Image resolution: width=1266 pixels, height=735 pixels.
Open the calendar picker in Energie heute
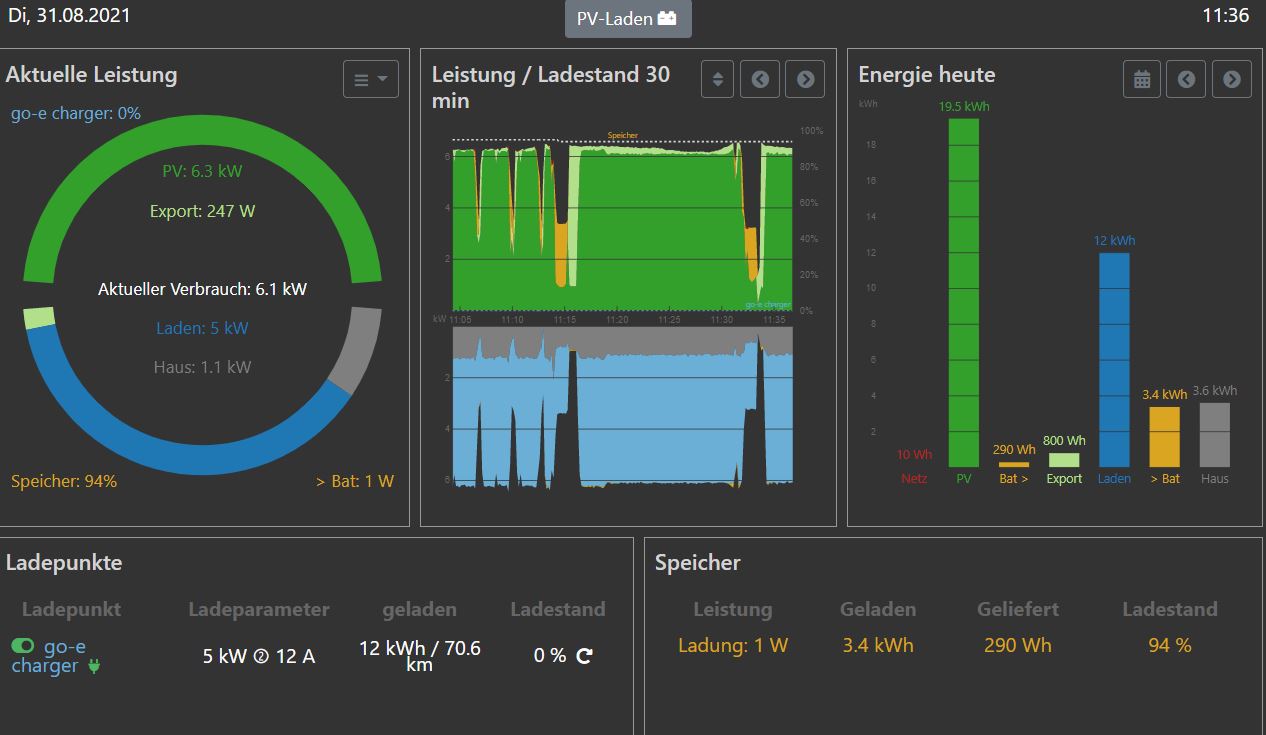1142,79
